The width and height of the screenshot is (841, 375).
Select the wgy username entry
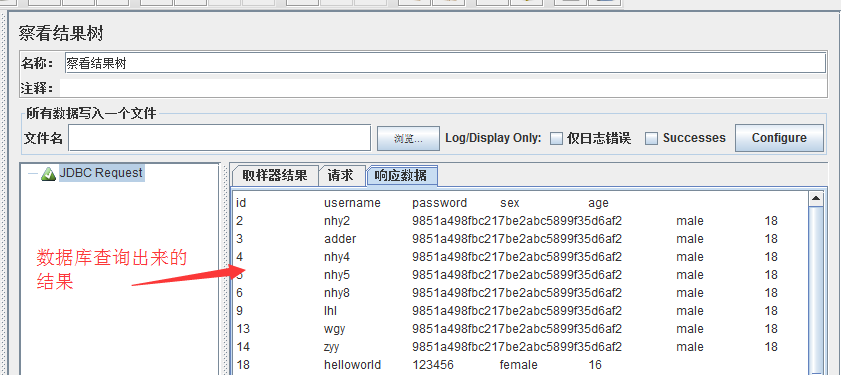(334, 329)
